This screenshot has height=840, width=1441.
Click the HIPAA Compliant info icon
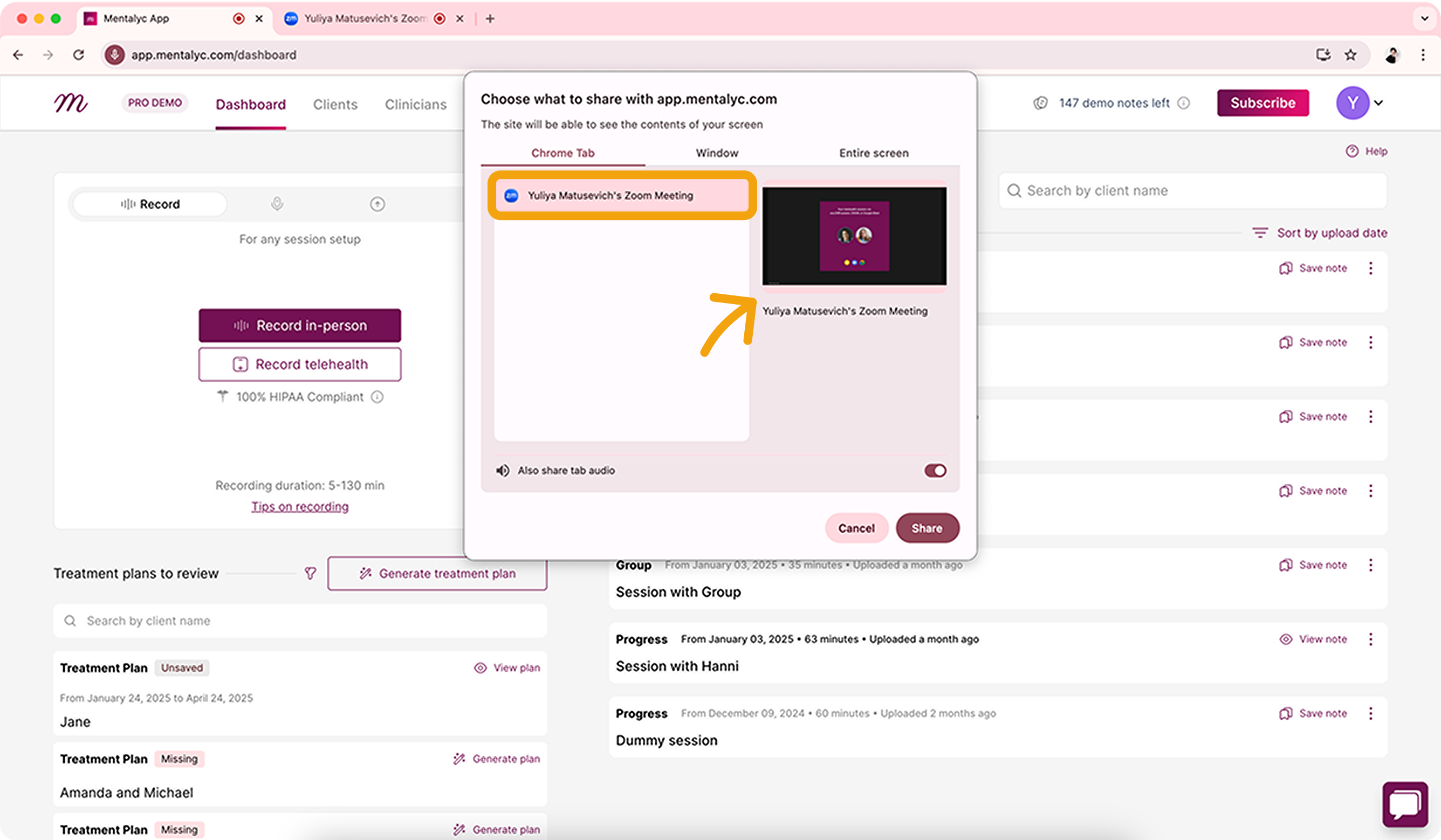[377, 397]
